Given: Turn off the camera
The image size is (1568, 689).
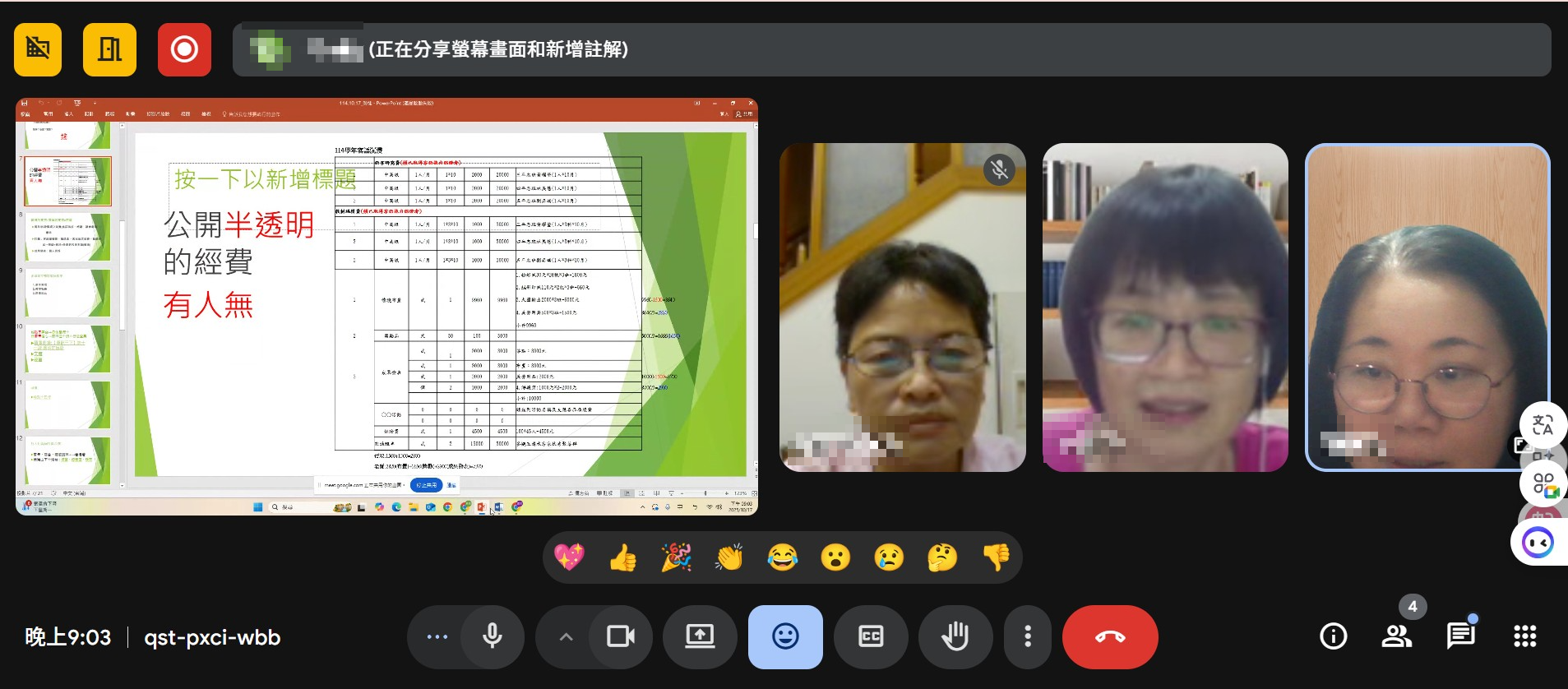Looking at the screenshot, I should (x=621, y=636).
